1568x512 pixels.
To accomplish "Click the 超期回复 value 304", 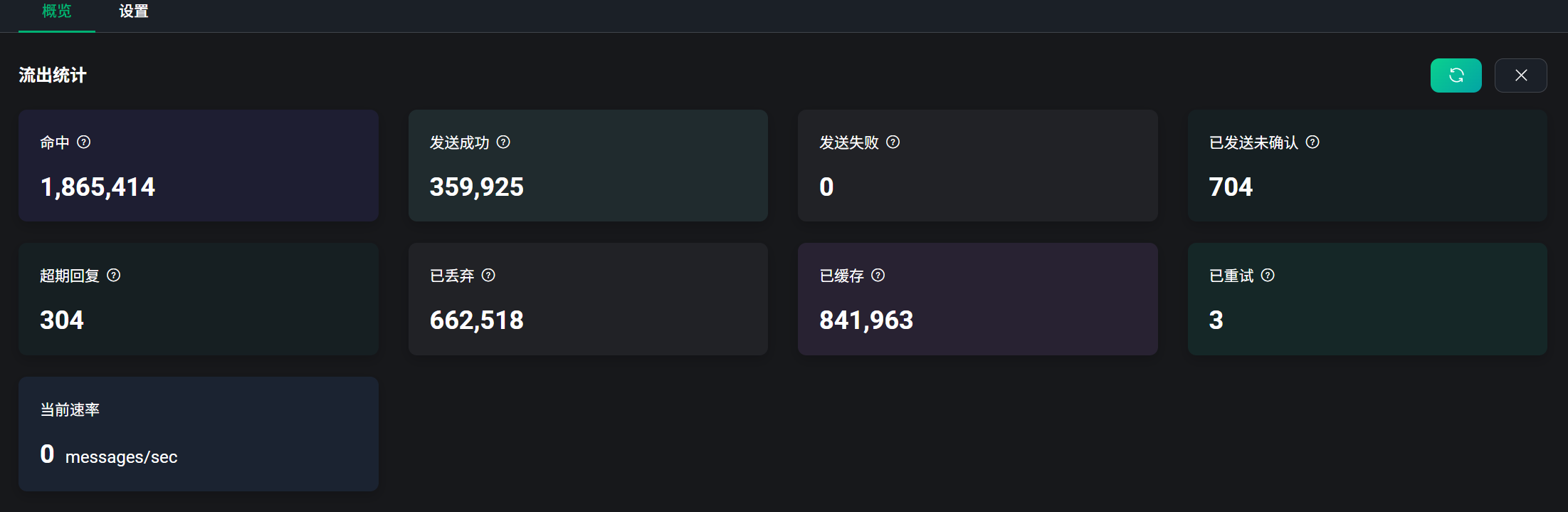I will click(x=62, y=320).
